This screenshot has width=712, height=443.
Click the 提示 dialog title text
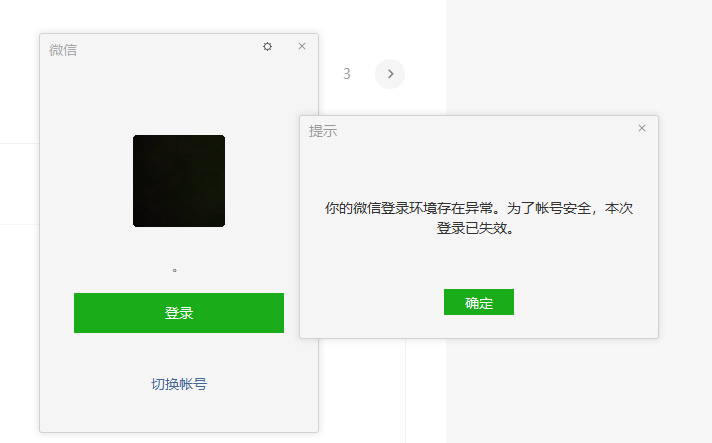[x=323, y=131]
